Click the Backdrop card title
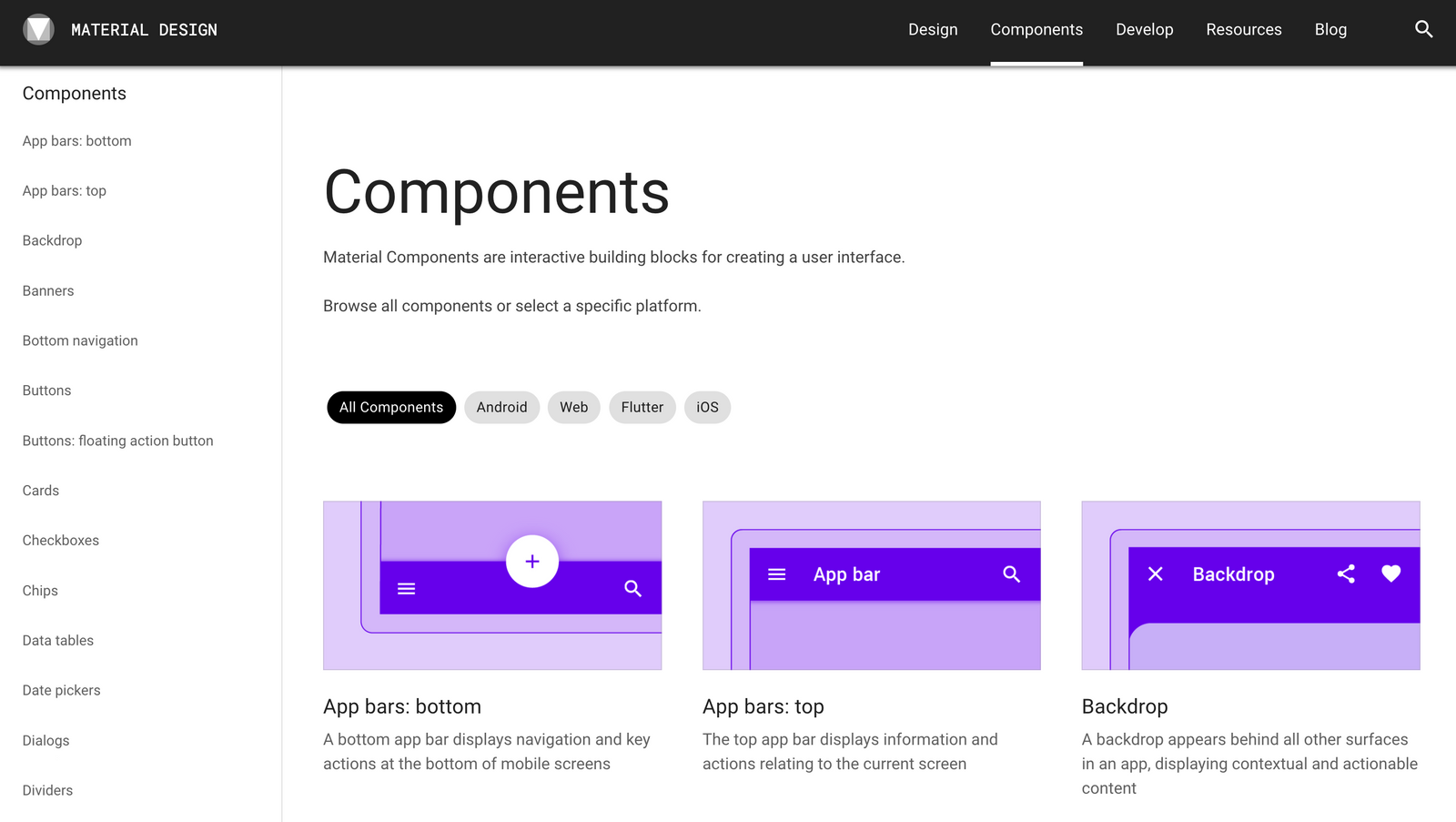1456x822 pixels. click(x=1125, y=706)
